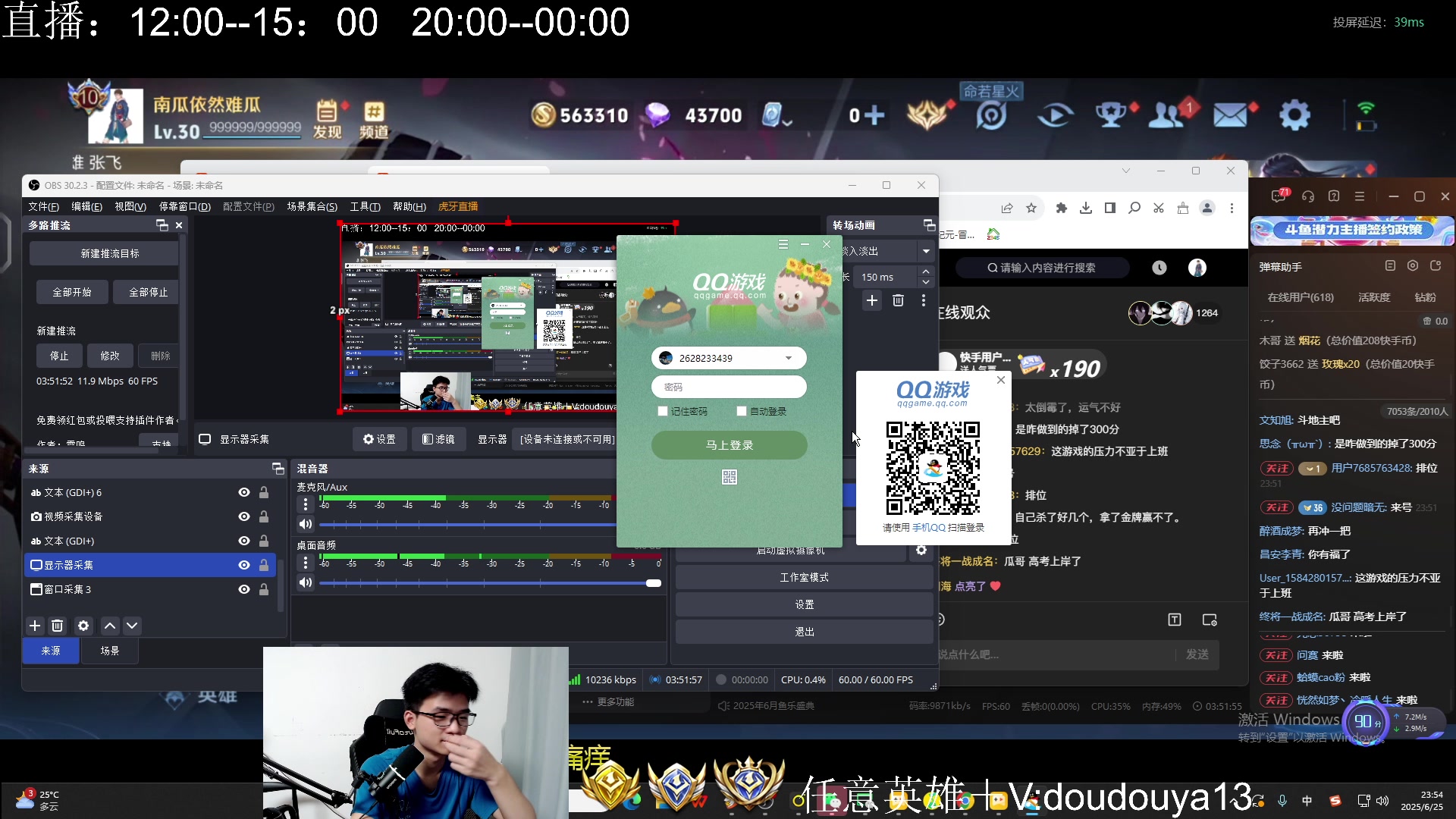
Task: Move source up with arrow icon
Action: coord(110,626)
